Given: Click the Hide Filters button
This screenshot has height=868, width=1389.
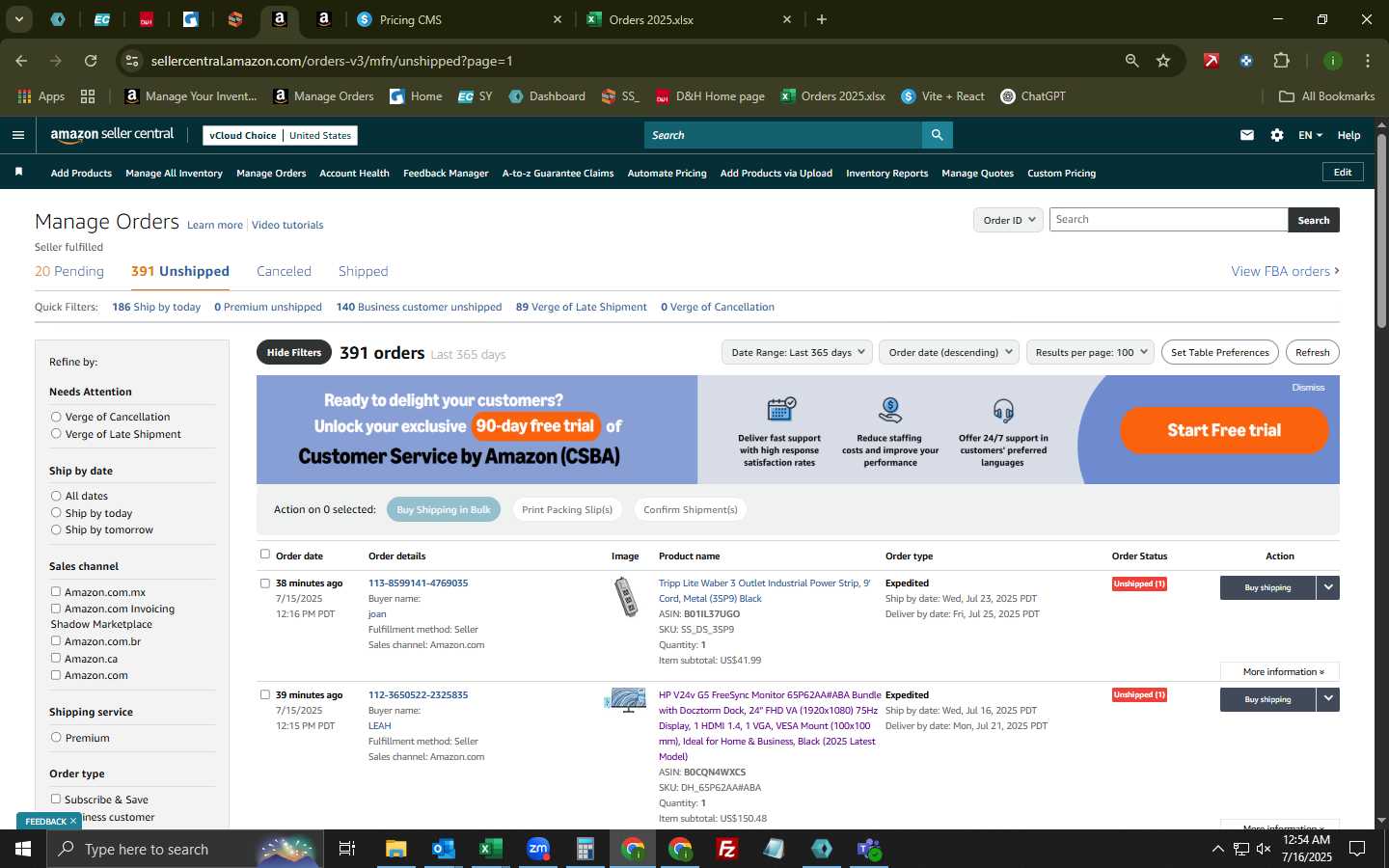Looking at the screenshot, I should point(294,352).
